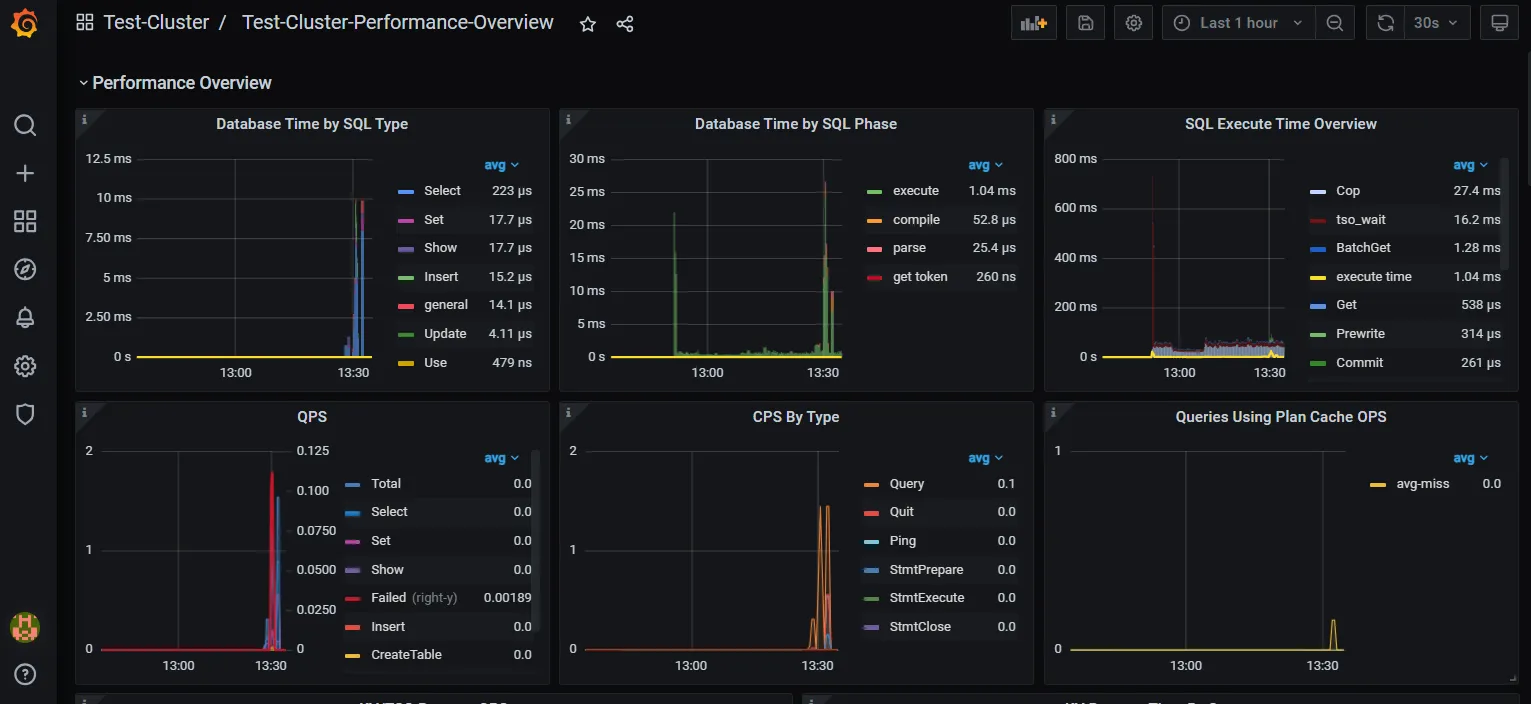Click the share dashboard icon
Image resolution: width=1531 pixels, height=704 pixels.
click(625, 24)
